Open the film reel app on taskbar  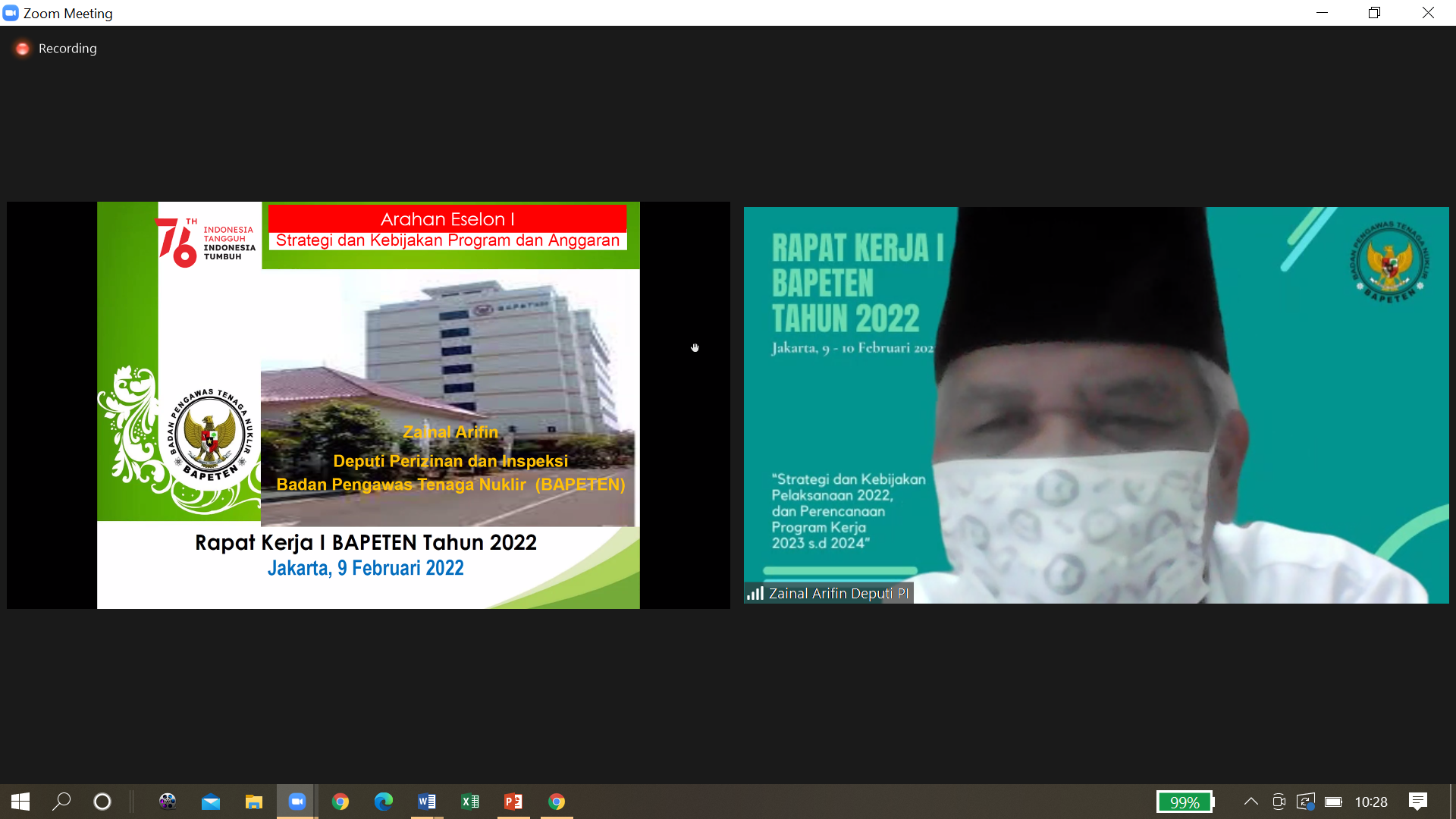(168, 802)
